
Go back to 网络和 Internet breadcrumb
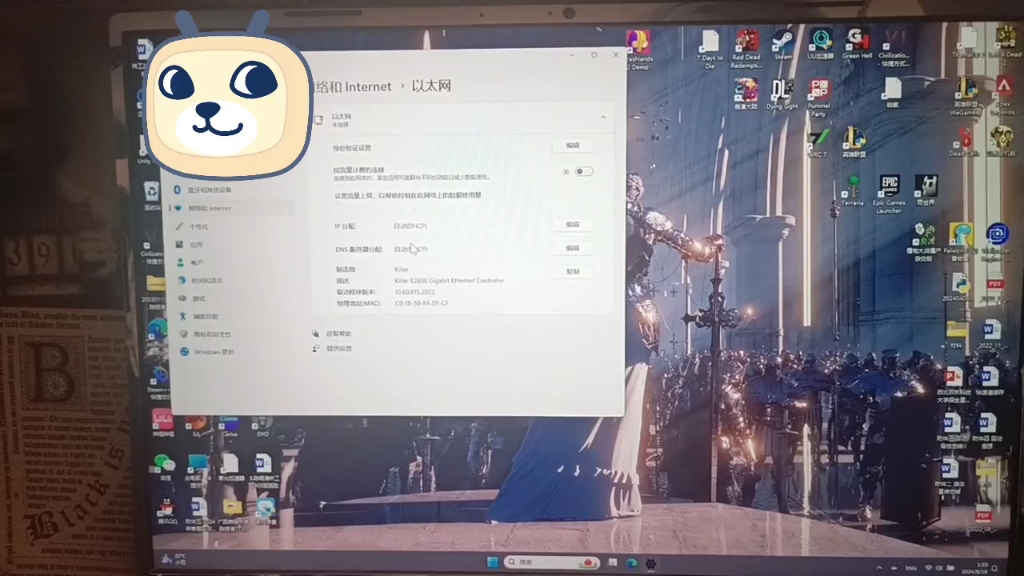351,86
